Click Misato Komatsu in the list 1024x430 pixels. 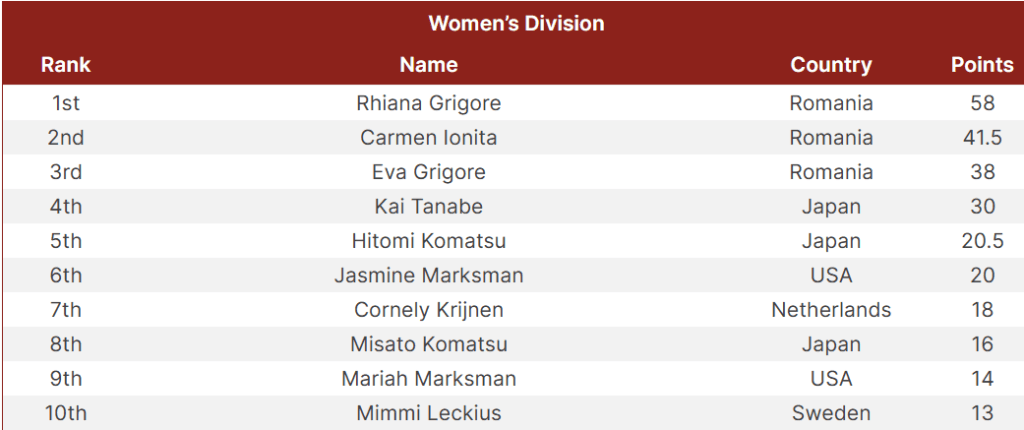coord(429,345)
